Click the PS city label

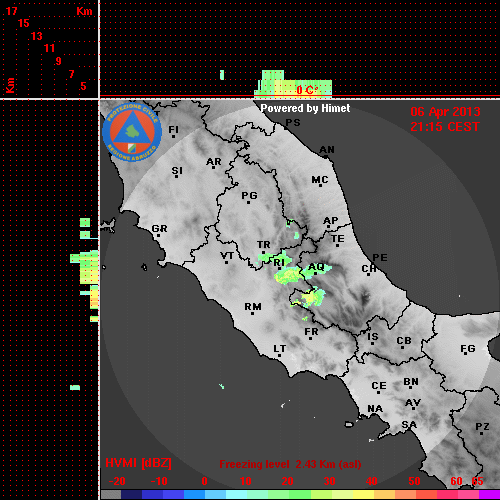(293, 123)
